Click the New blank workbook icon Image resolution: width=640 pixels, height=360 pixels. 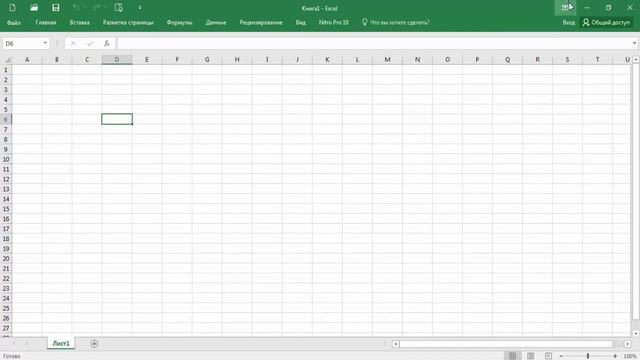pos(12,7)
